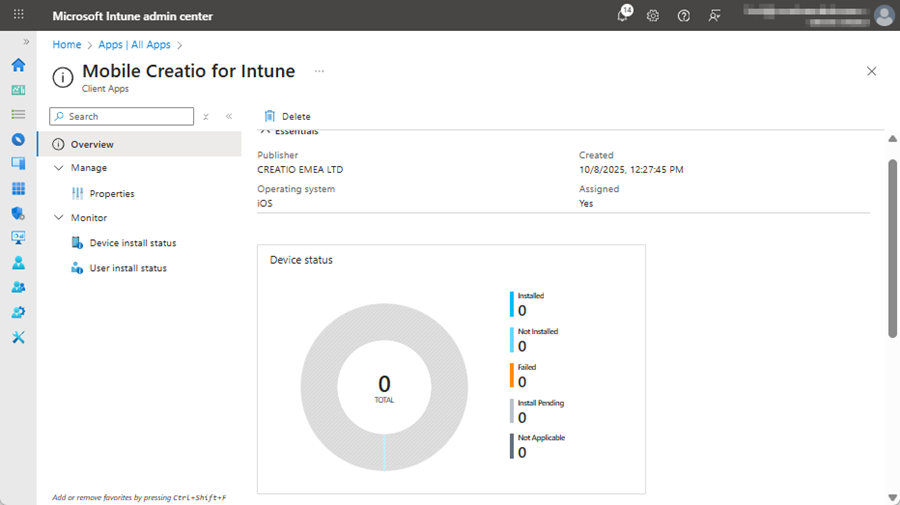
Task: Click the user account avatar
Action: coord(883,16)
